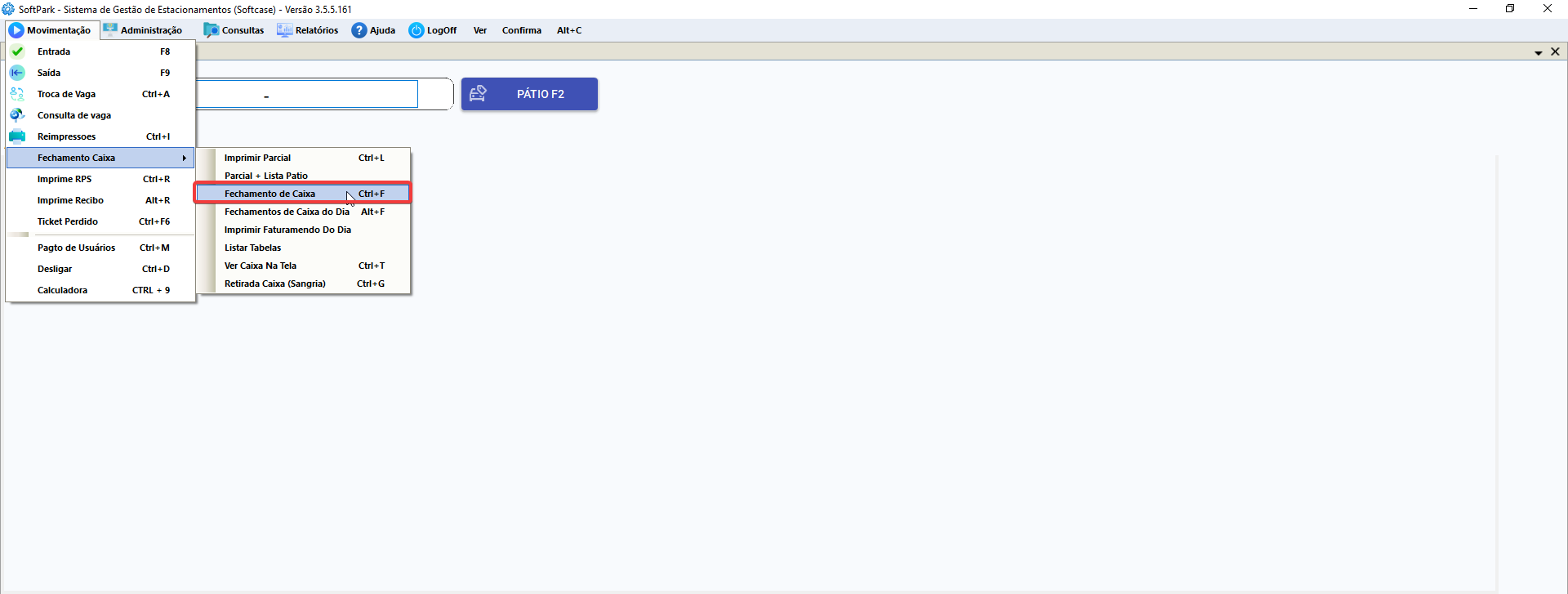The image size is (1568, 594).
Task: Click the green check Entrada icon
Action: (x=17, y=51)
